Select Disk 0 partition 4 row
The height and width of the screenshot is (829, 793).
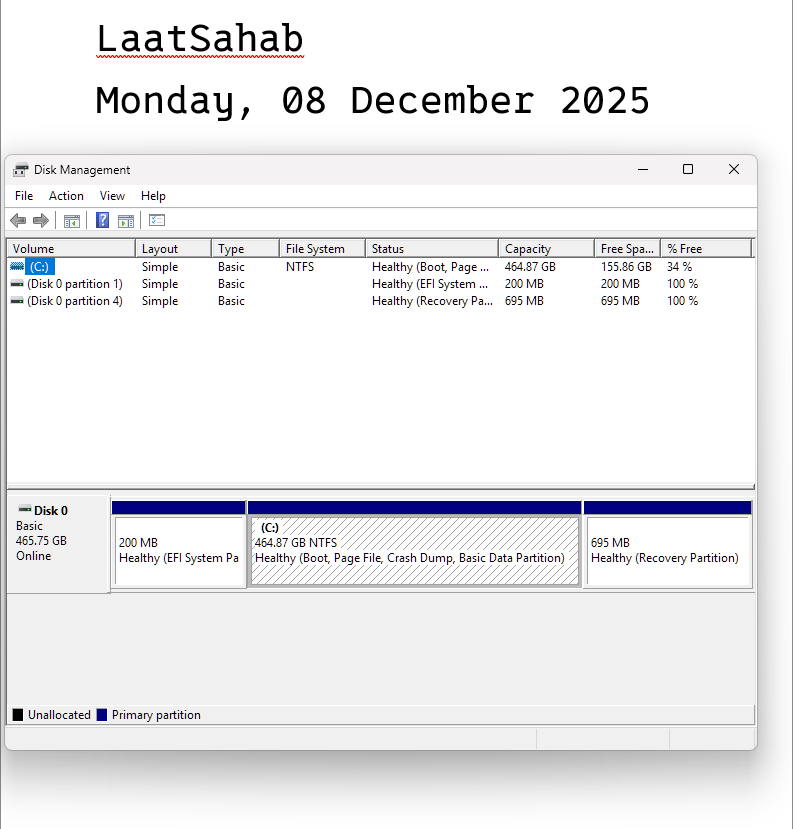tap(74, 301)
